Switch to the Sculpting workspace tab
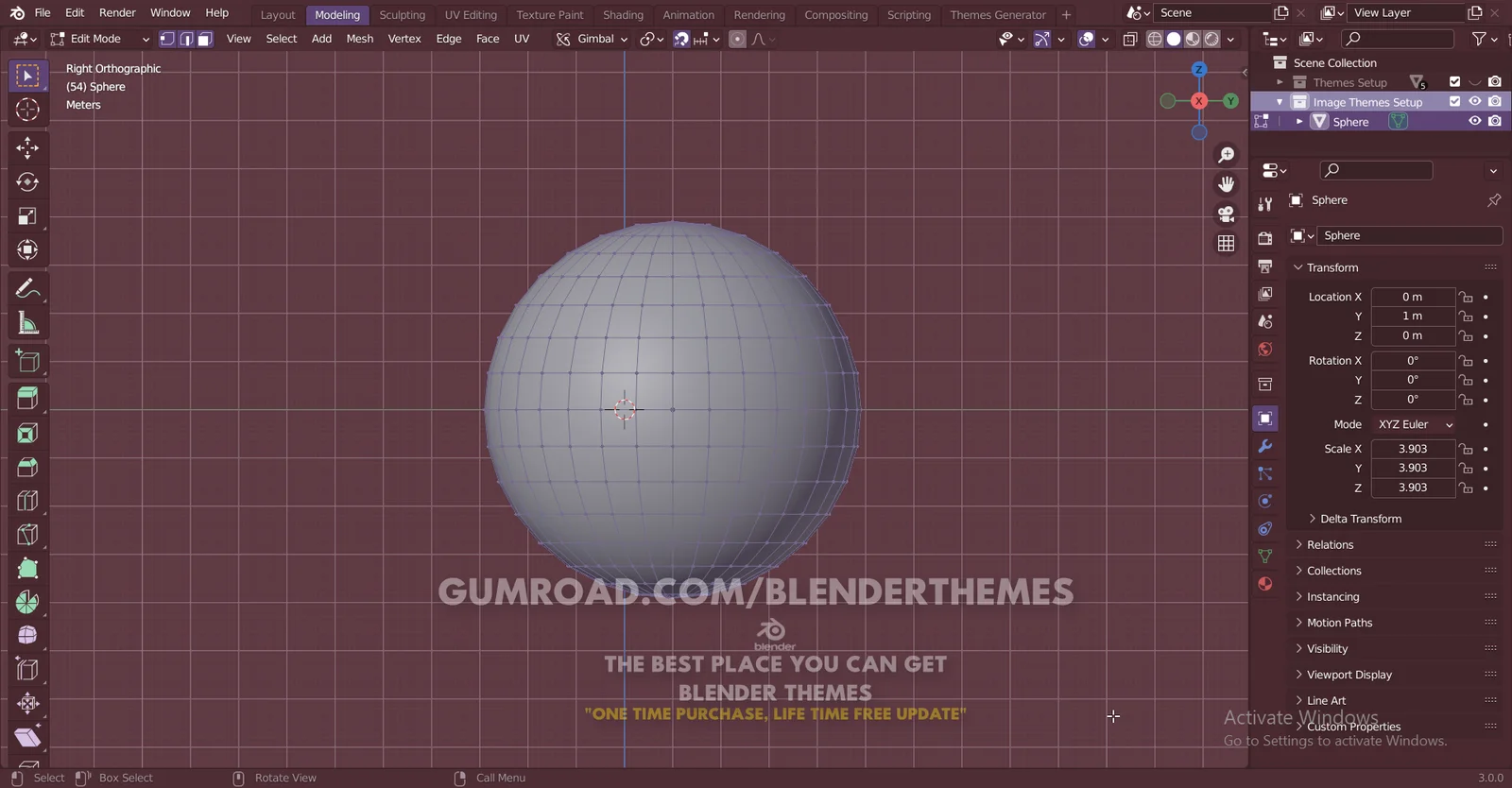The image size is (1512, 788). [x=403, y=14]
